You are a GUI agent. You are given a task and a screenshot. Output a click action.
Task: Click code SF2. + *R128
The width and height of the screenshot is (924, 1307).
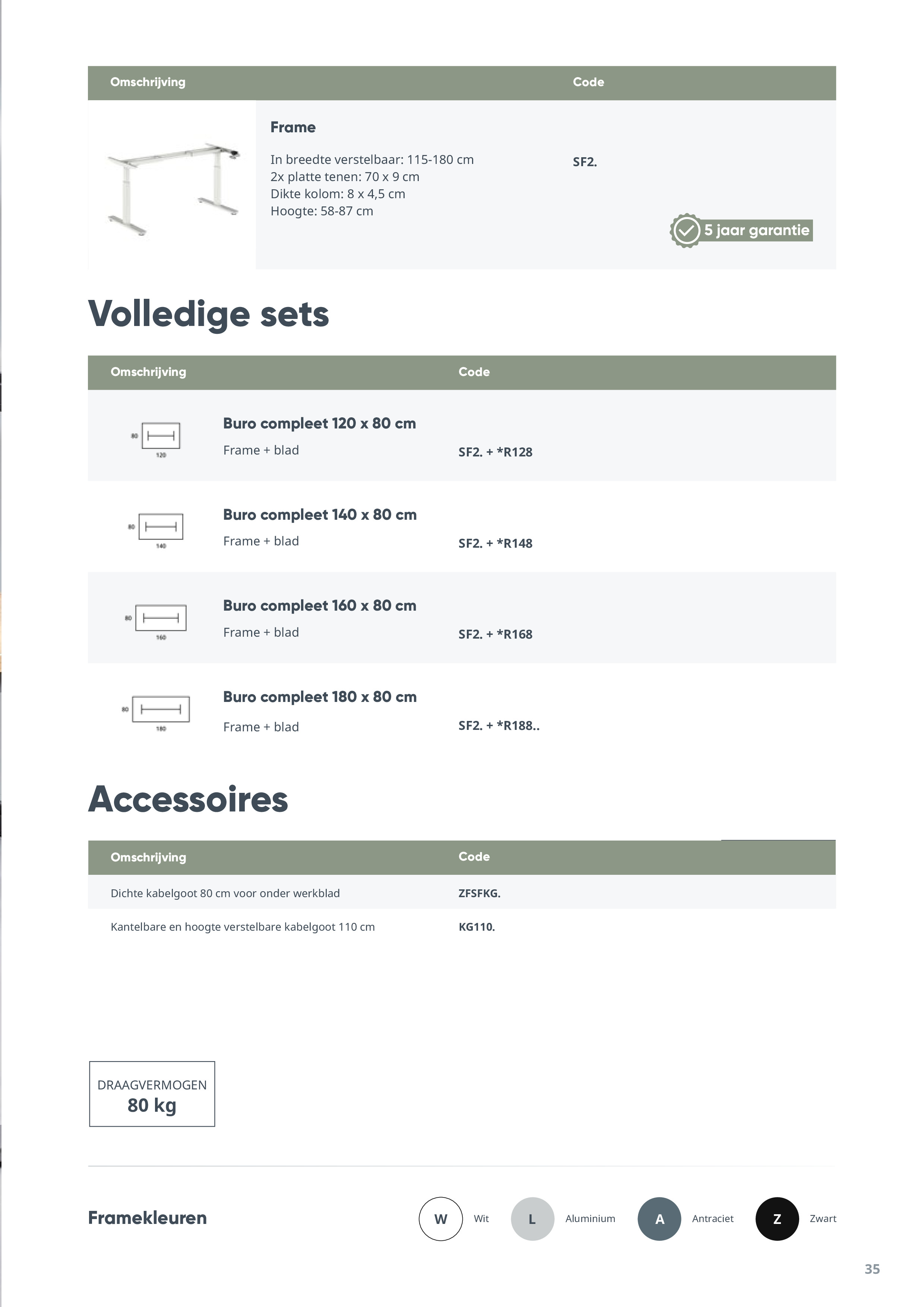click(x=495, y=452)
